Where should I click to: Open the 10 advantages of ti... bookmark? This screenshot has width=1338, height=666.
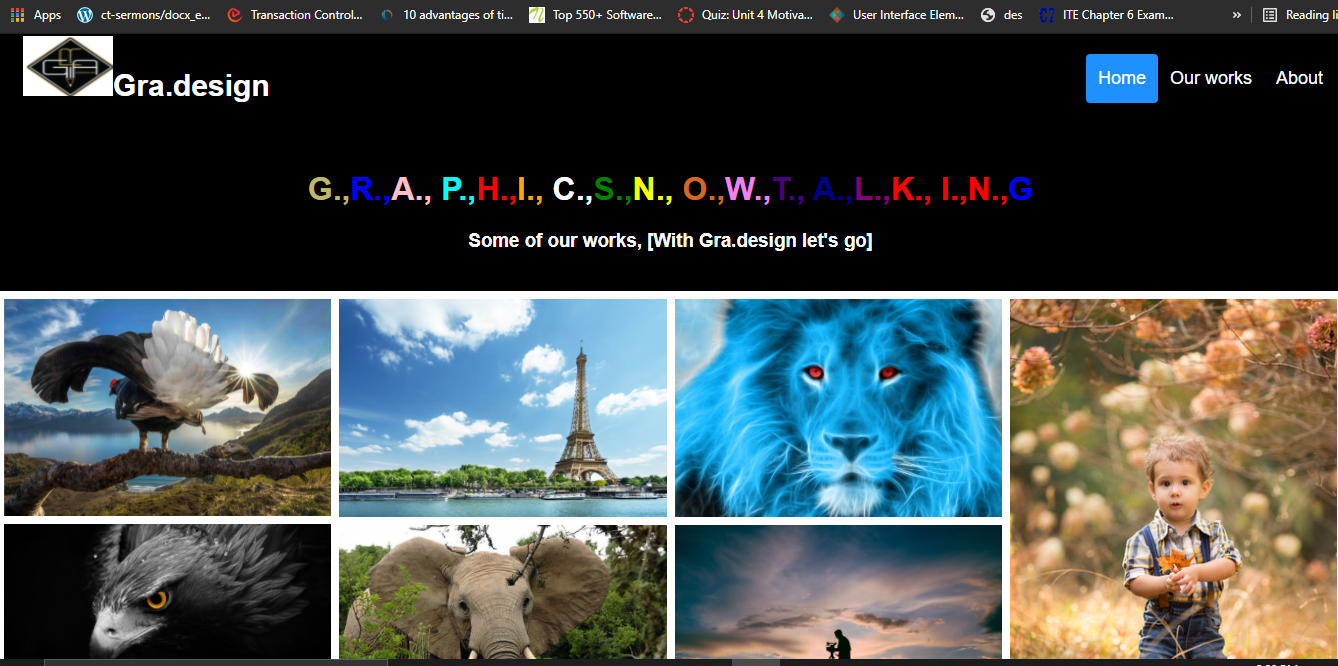(446, 15)
